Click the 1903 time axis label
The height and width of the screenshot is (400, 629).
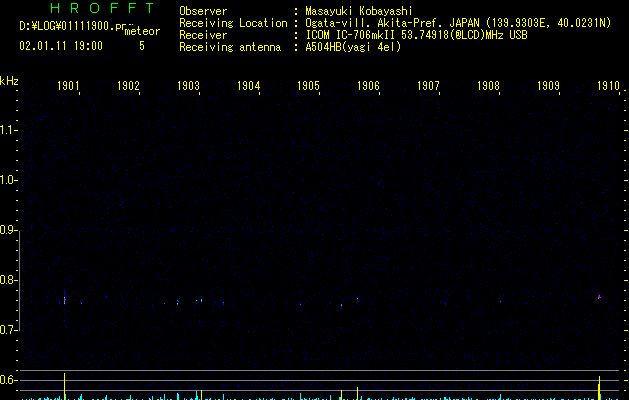click(x=188, y=85)
